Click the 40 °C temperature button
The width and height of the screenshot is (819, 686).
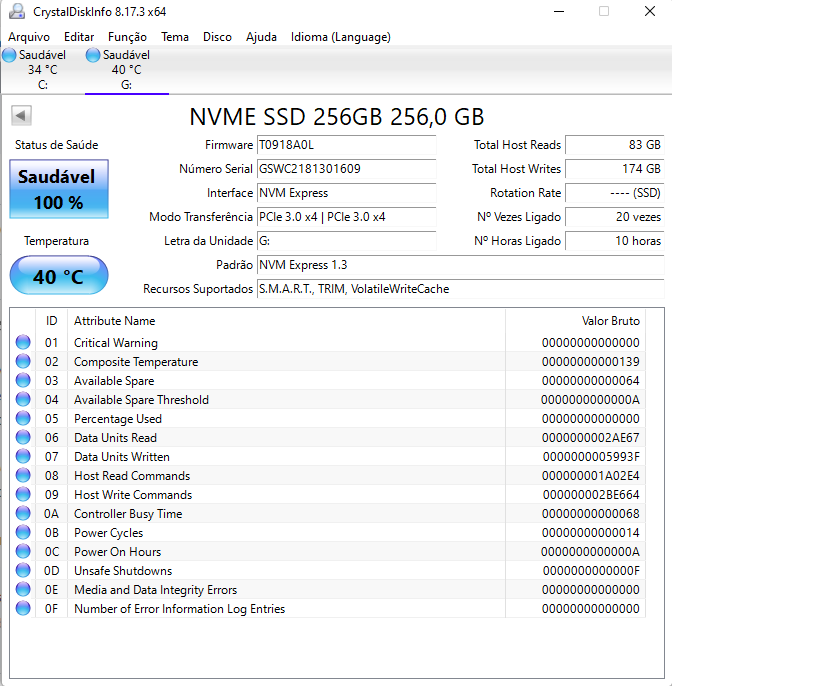click(x=59, y=275)
